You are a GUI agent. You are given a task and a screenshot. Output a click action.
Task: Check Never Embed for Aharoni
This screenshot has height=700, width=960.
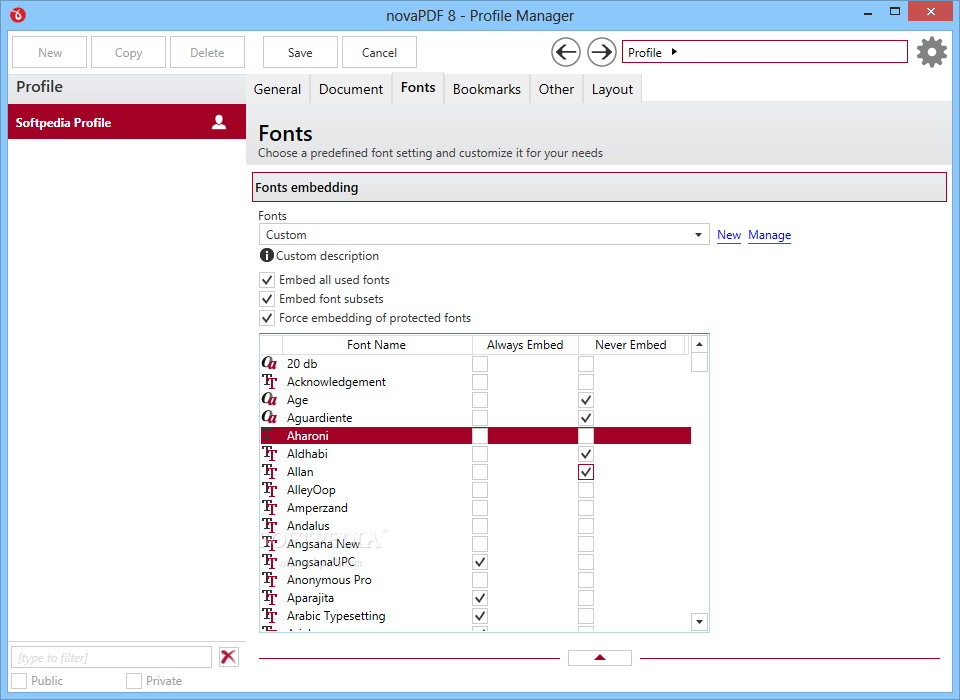(x=586, y=435)
